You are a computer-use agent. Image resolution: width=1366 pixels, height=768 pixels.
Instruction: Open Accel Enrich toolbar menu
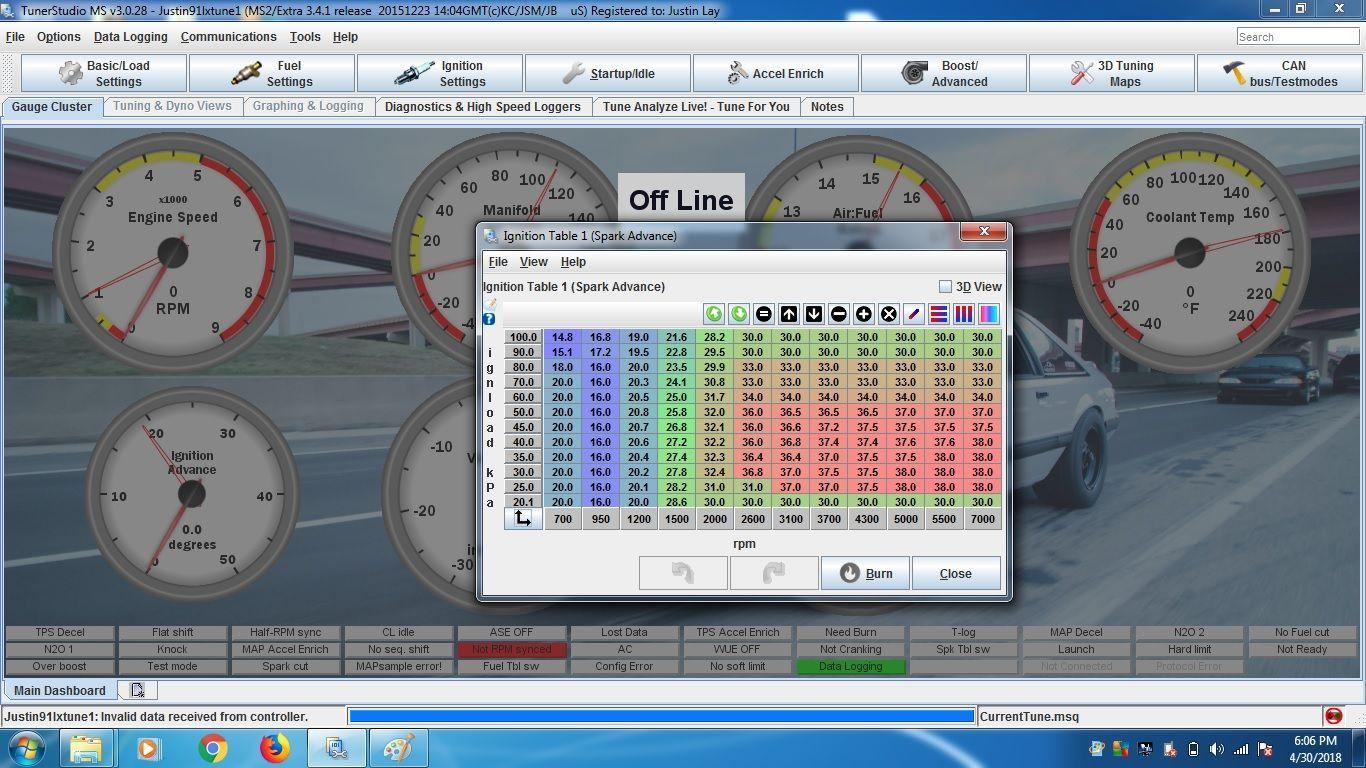776,73
